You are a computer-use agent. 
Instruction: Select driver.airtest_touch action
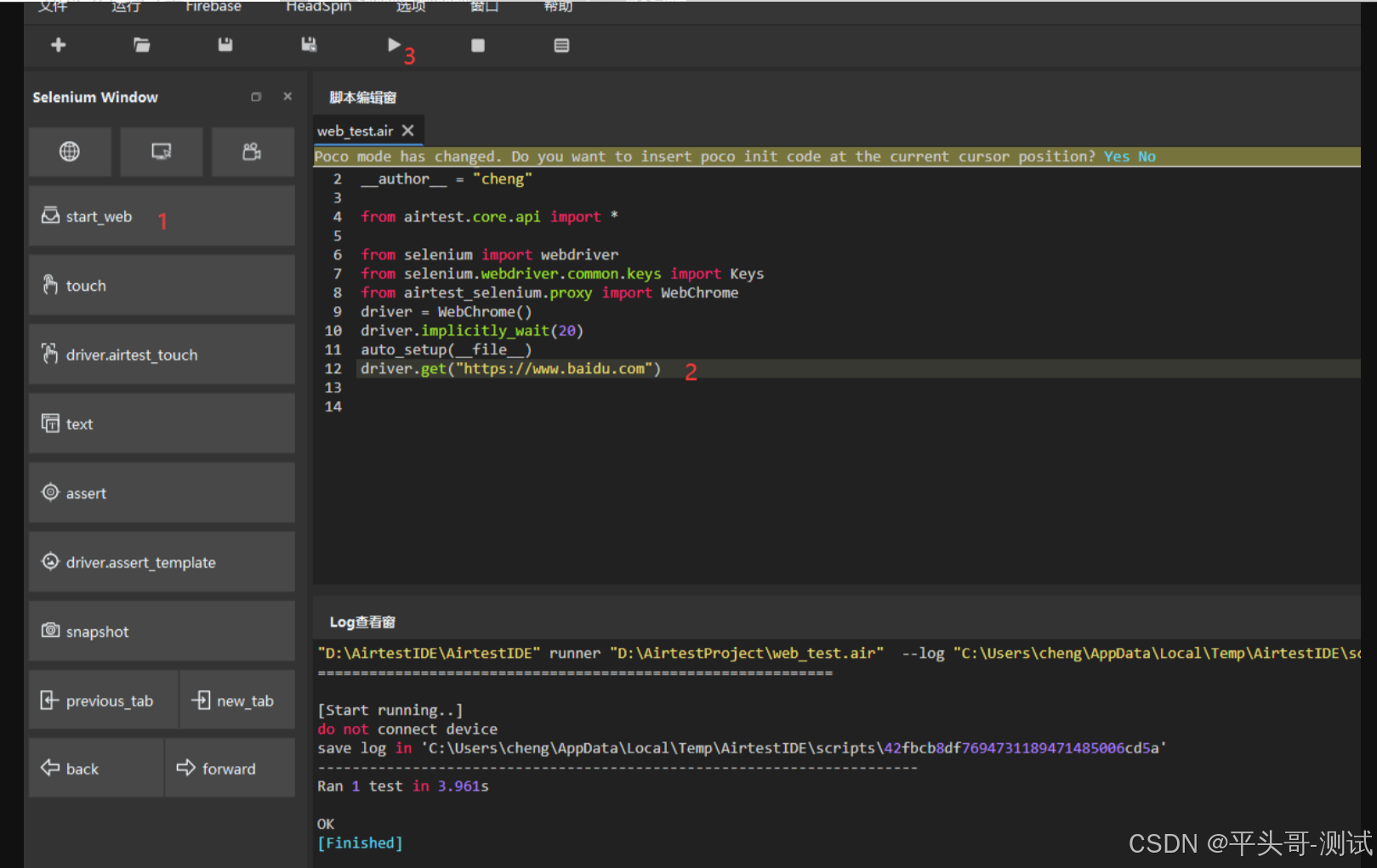pos(162,355)
